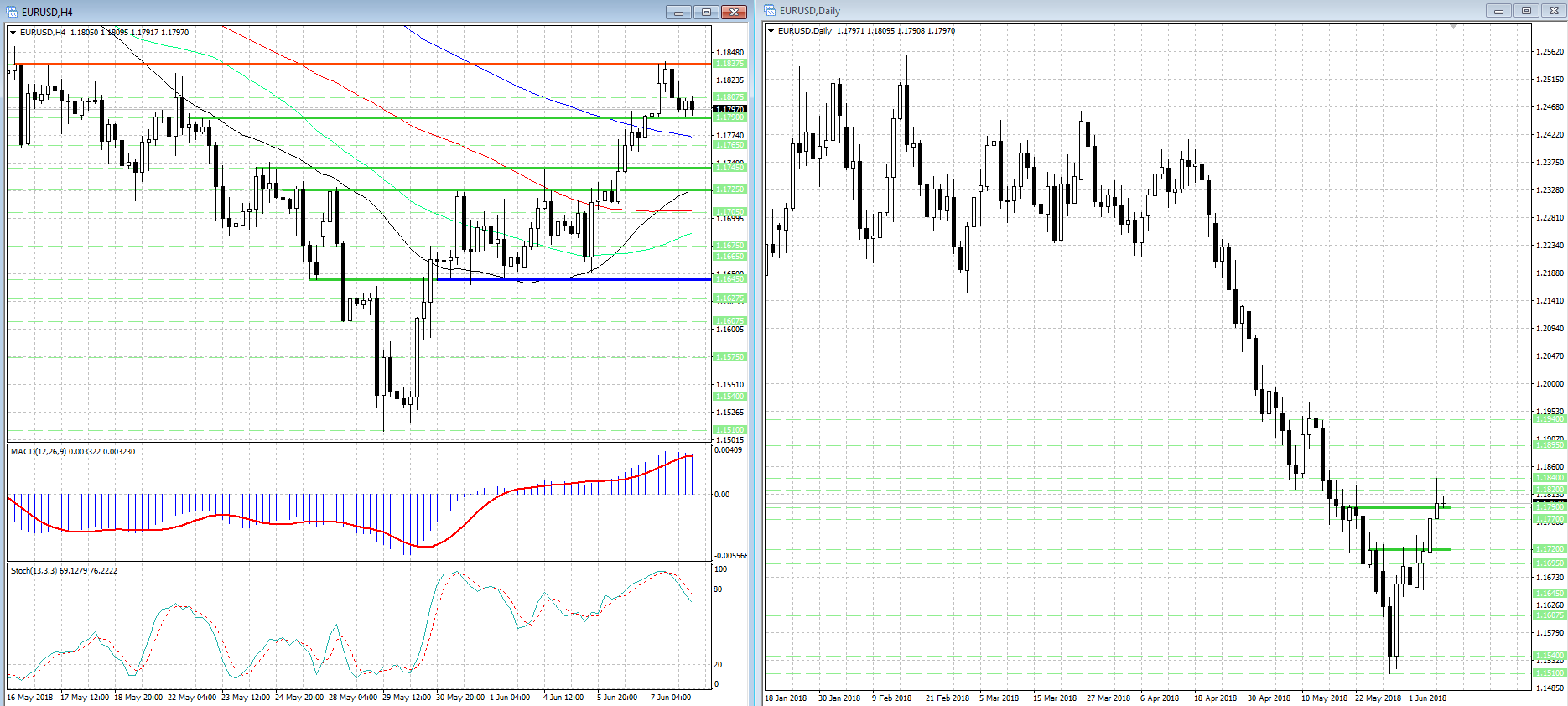Click the black 1.17970 current price label in H4
Viewport: 1568px width, 706px height.
click(x=729, y=109)
